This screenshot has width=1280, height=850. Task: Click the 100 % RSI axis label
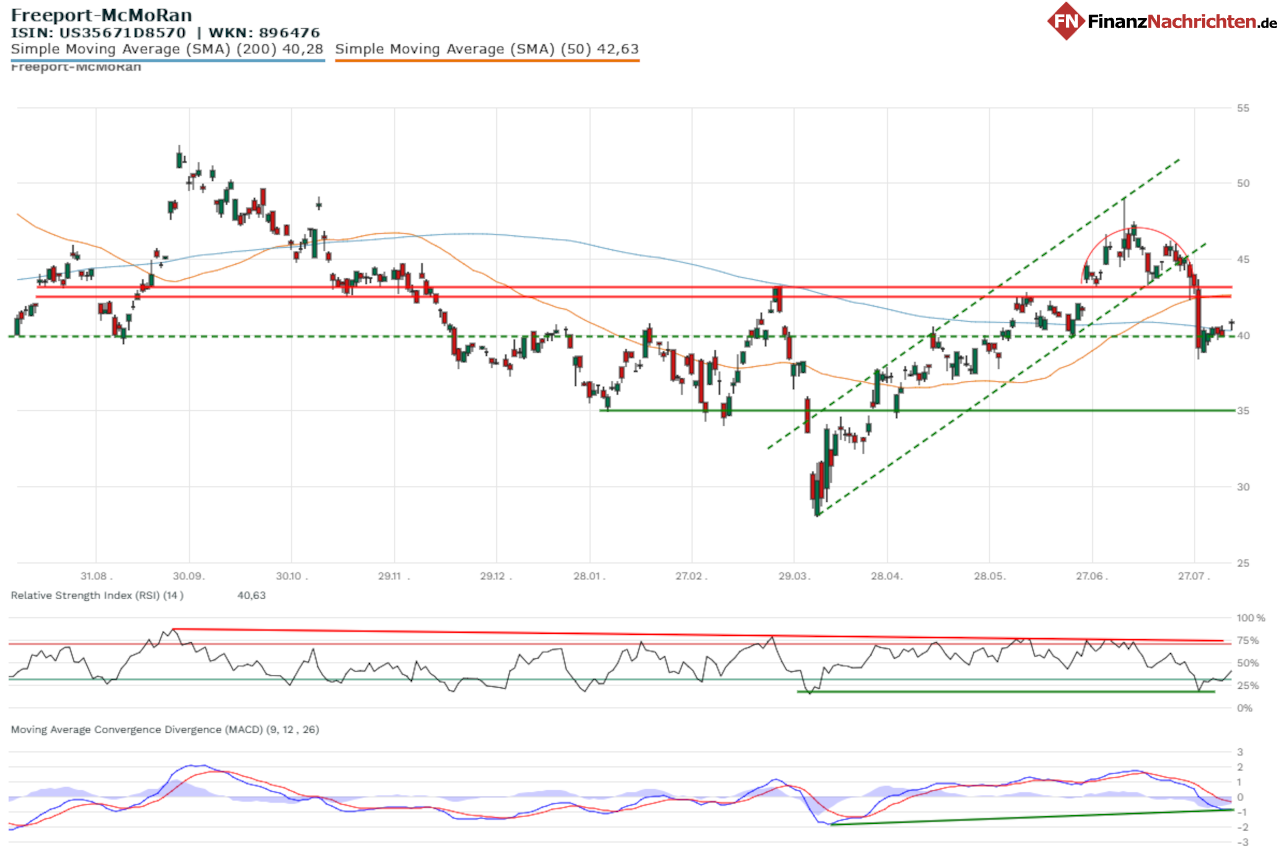pyautogui.click(x=1250, y=619)
